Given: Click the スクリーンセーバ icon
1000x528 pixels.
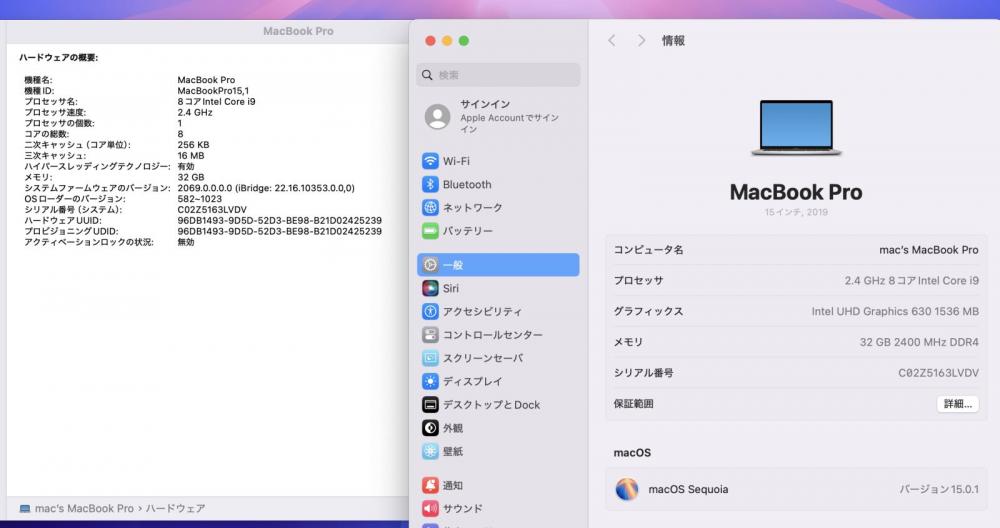Looking at the screenshot, I should click(430, 358).
